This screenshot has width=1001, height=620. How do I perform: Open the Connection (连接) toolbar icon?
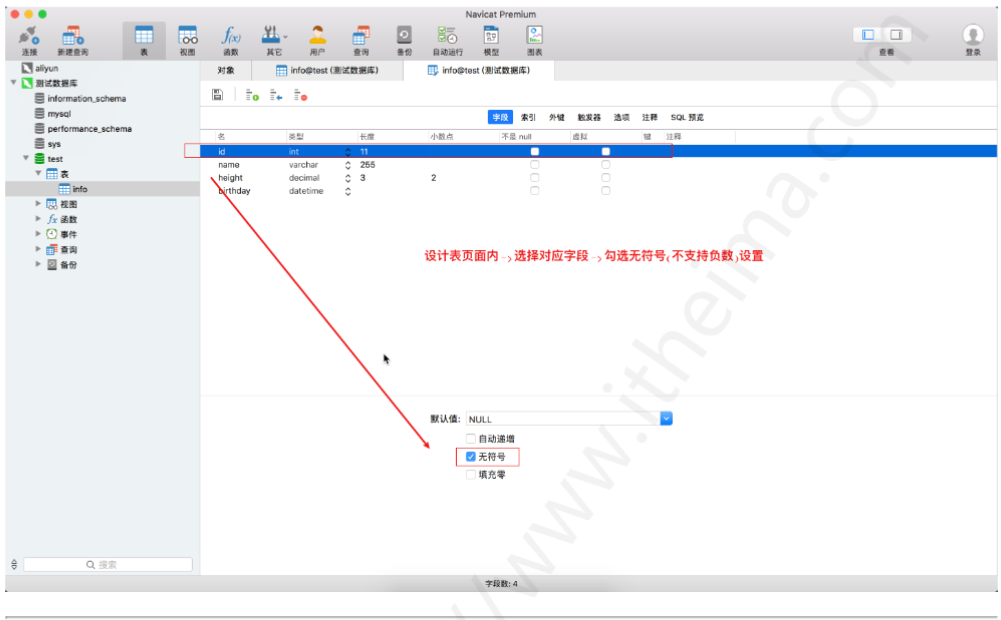(x=29, y=40)
